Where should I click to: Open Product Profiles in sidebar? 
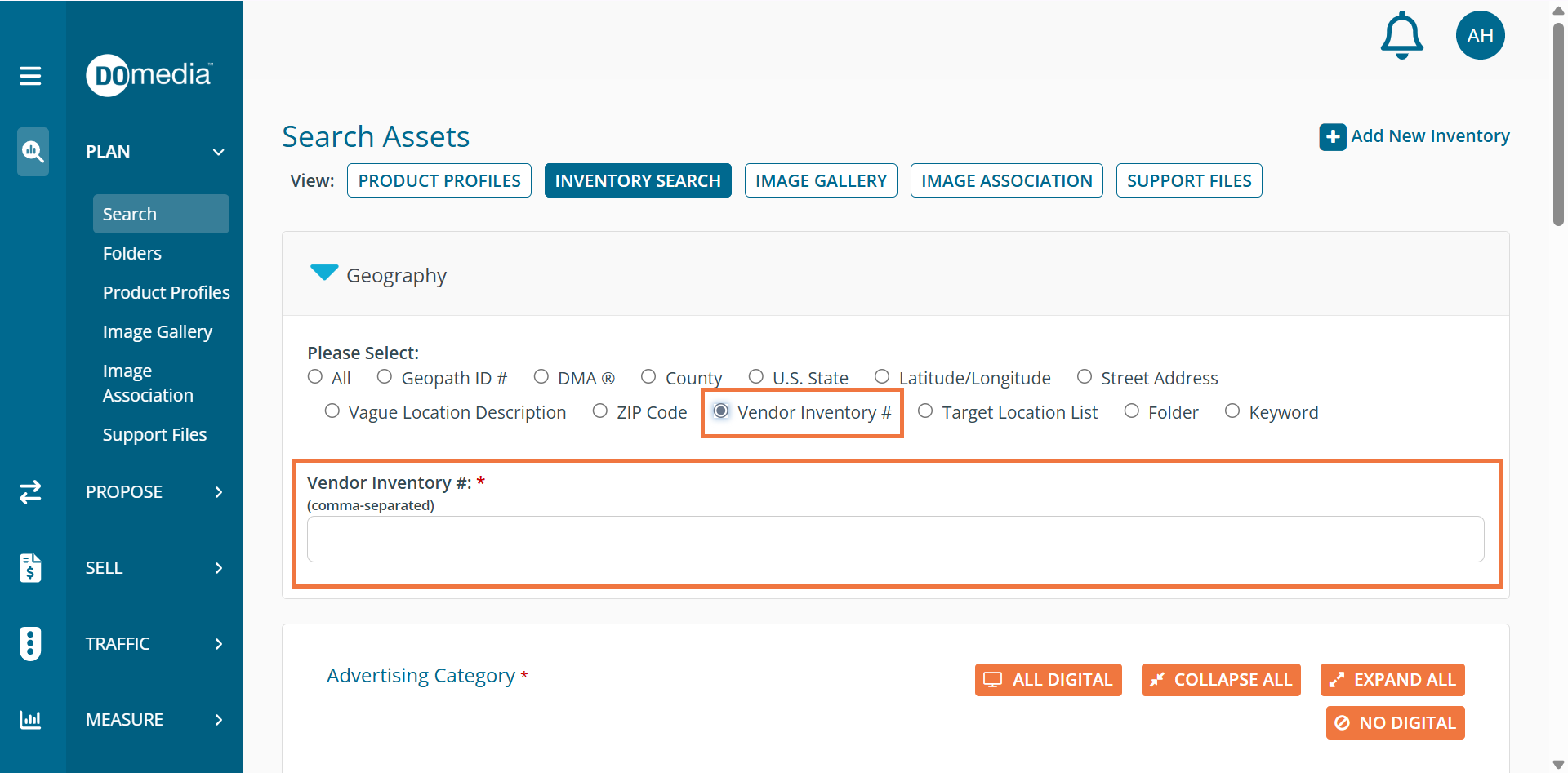click(x=166, y=292)
